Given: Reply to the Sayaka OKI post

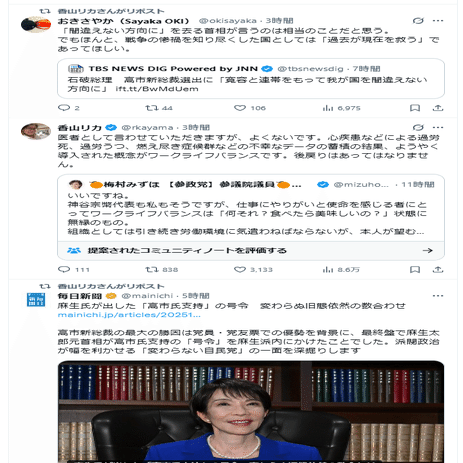Looking at the screenshot, I should [69, 108].
